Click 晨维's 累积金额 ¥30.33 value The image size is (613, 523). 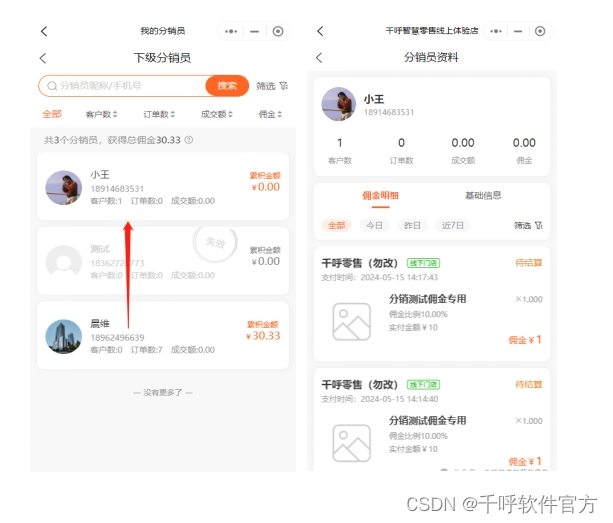pos(263,336)
